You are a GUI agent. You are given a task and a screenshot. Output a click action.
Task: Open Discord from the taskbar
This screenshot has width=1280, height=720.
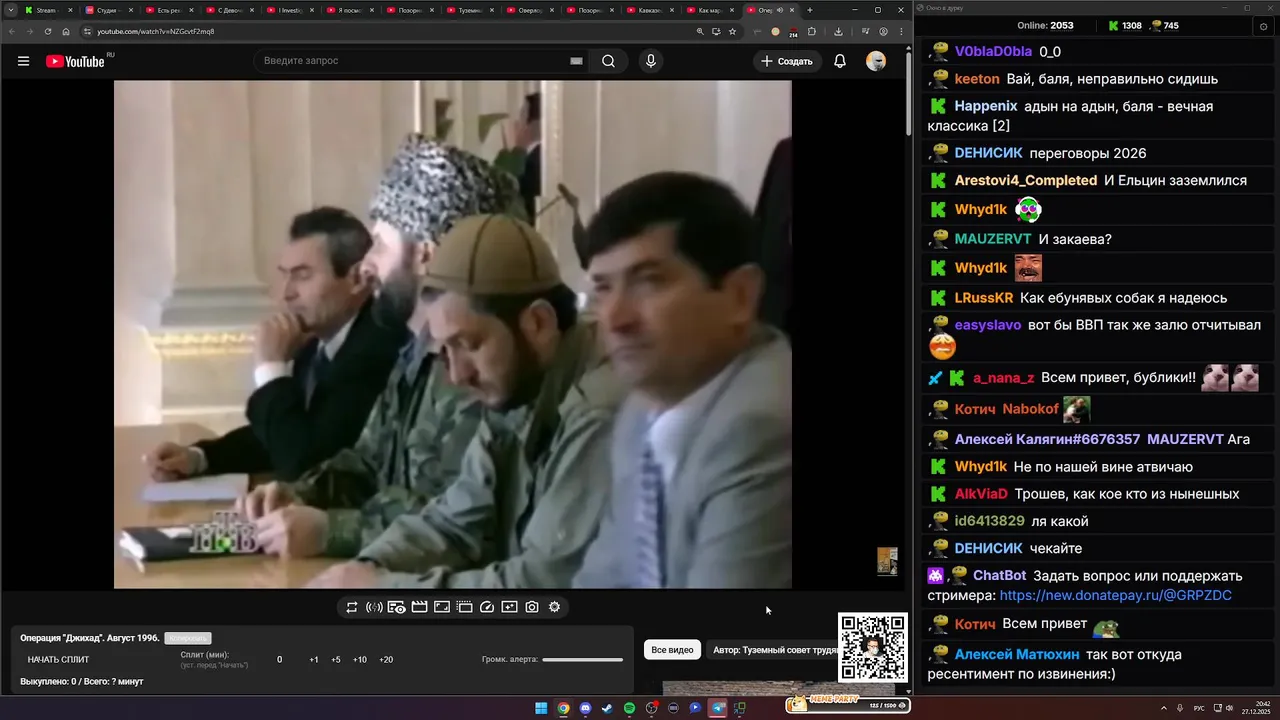[586, 708]
